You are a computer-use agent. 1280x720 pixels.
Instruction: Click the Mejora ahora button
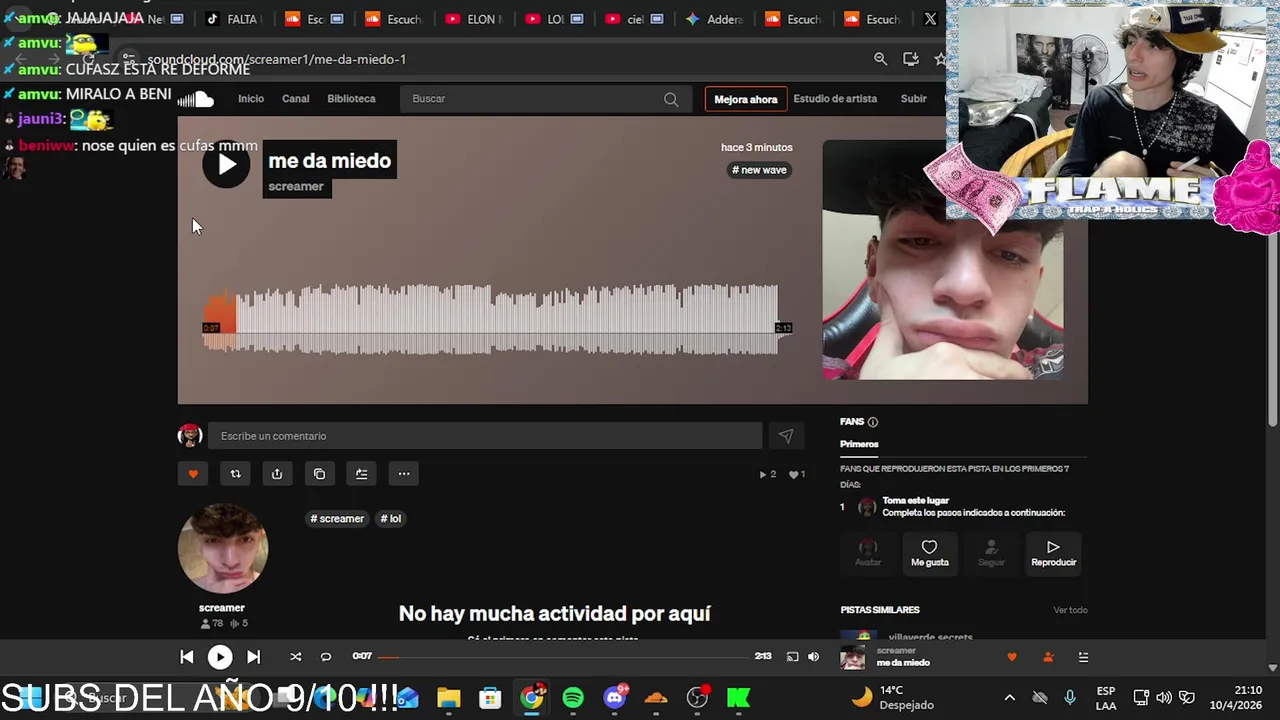(x=746, y=99)
